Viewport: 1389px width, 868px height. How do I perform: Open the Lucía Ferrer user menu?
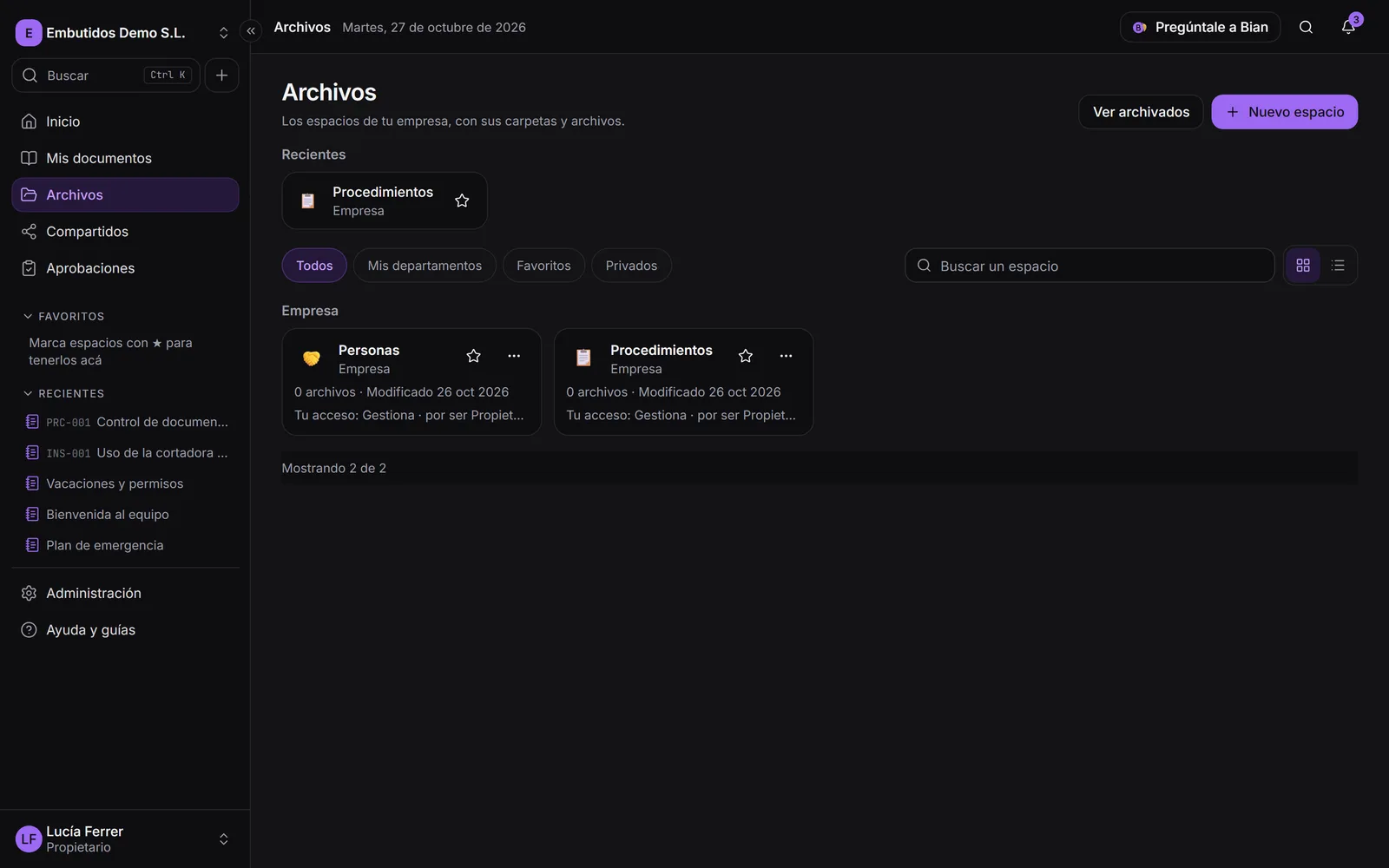click(x=124, y=839)
